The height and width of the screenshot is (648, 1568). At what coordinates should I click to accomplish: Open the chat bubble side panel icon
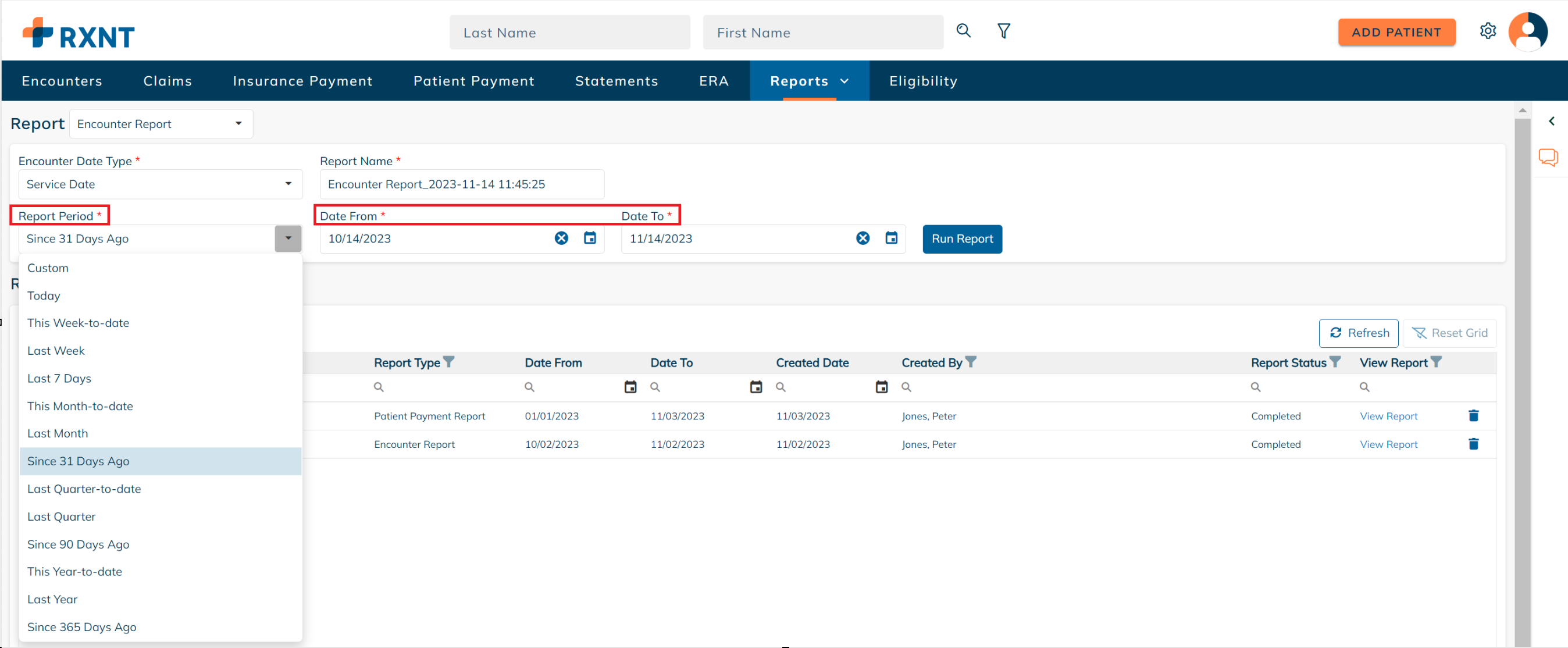1548,157
